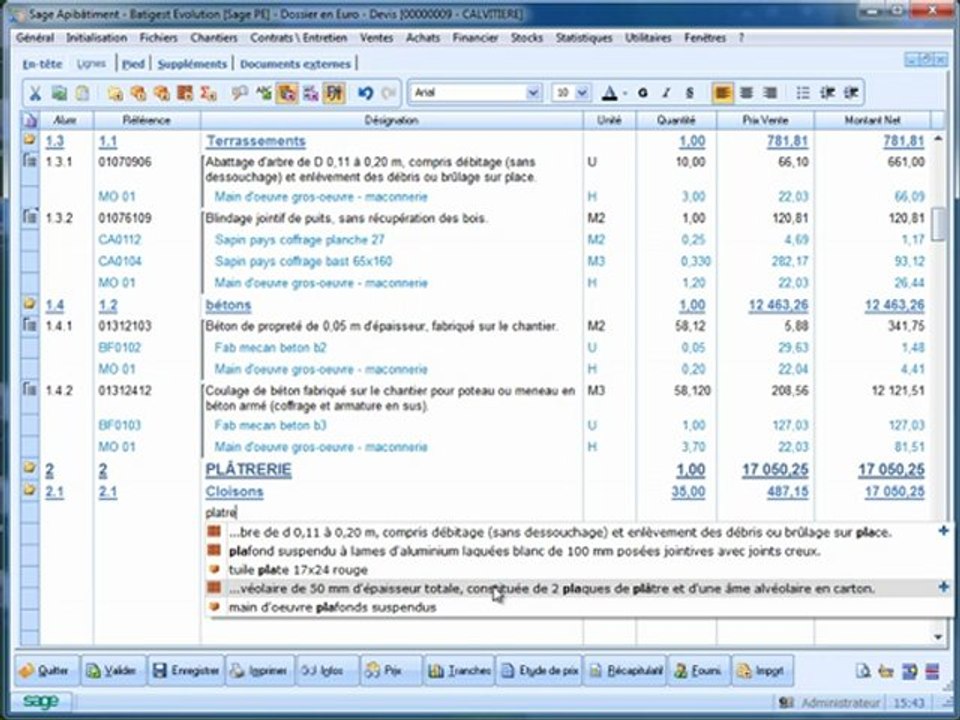The image size is (960, 720).
Task: Click the Paste clipboard icon
Action: [82, 93]
